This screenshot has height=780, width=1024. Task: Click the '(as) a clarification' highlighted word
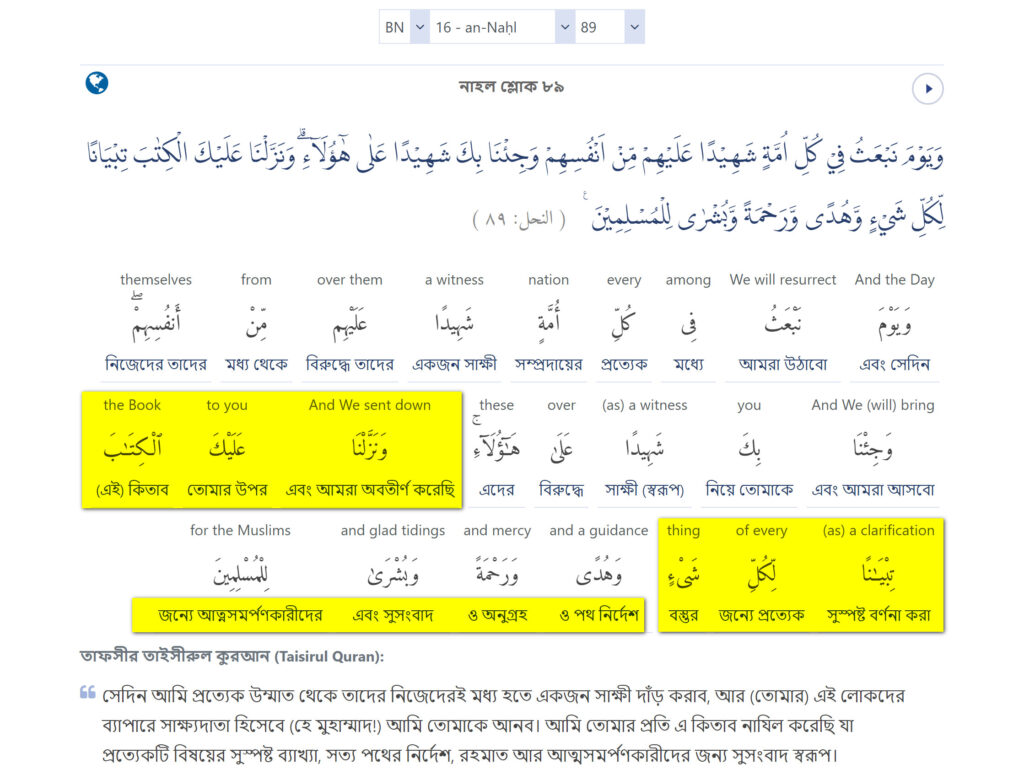[x=878, y=574]
